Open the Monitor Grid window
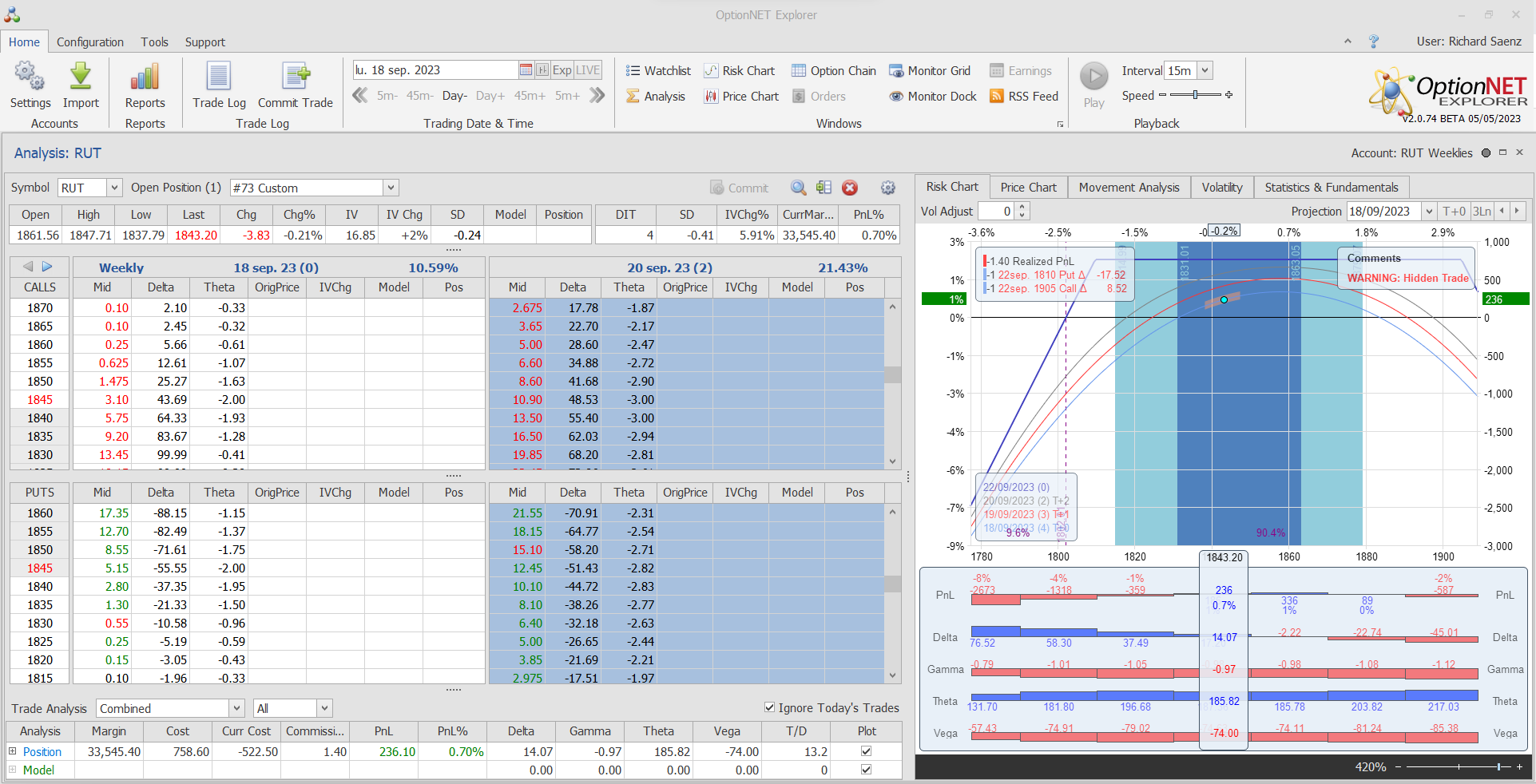Screen dimensions: 1536x784 coord(930,70)
